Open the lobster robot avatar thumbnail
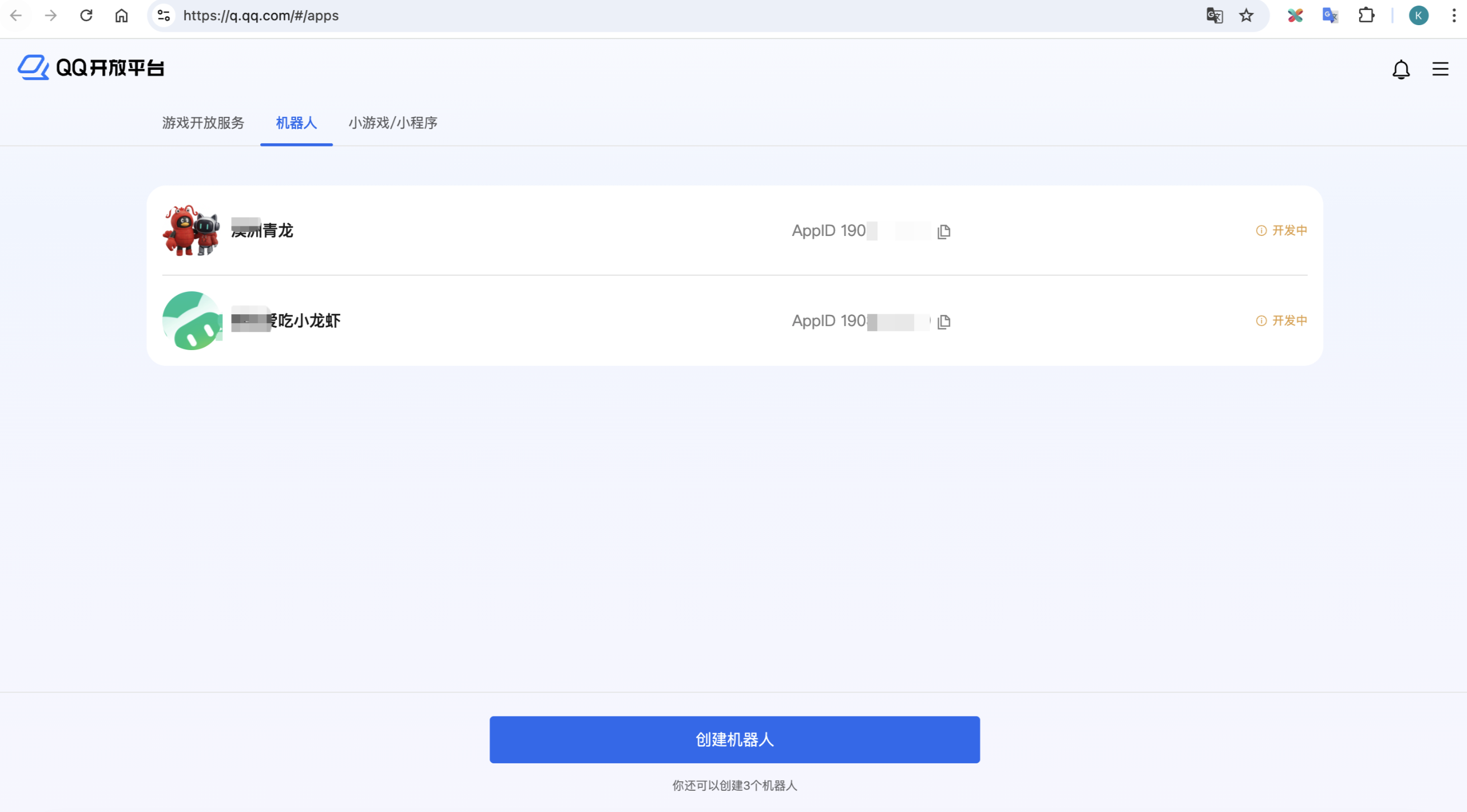Screen dimensions: 1467x812 (x=191, y=230)
